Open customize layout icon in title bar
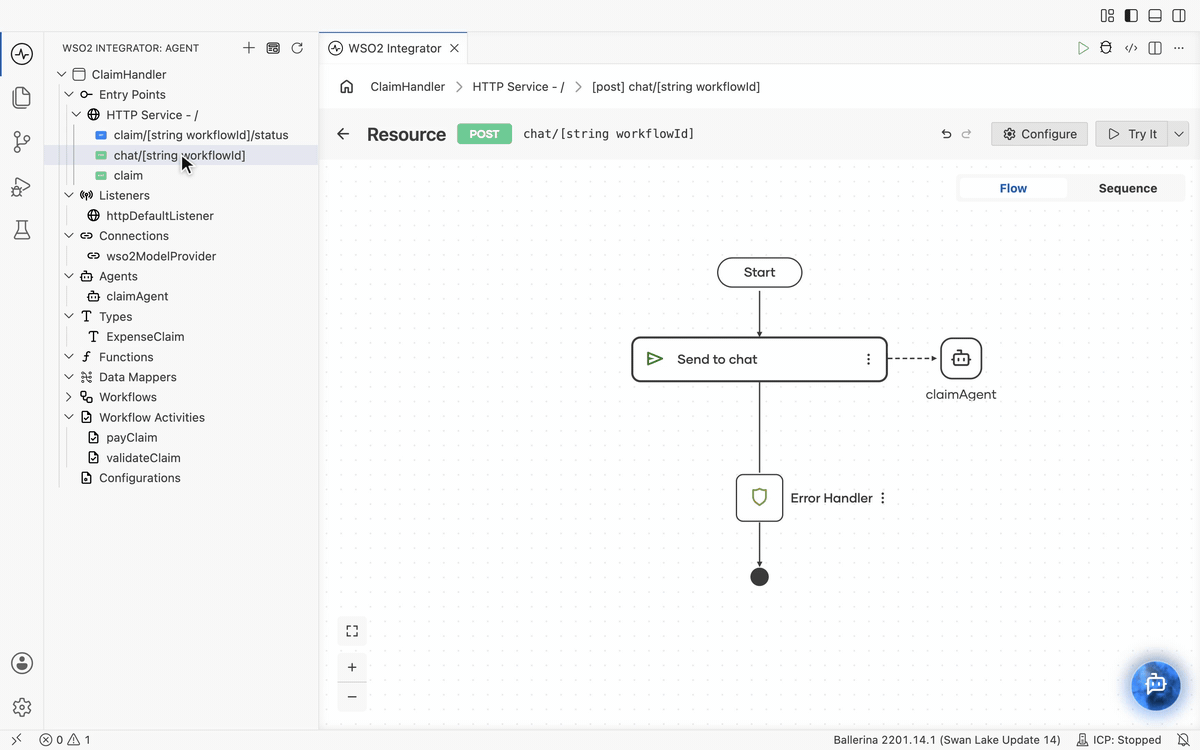The image size is (1200, 750). pos(1107,15)
